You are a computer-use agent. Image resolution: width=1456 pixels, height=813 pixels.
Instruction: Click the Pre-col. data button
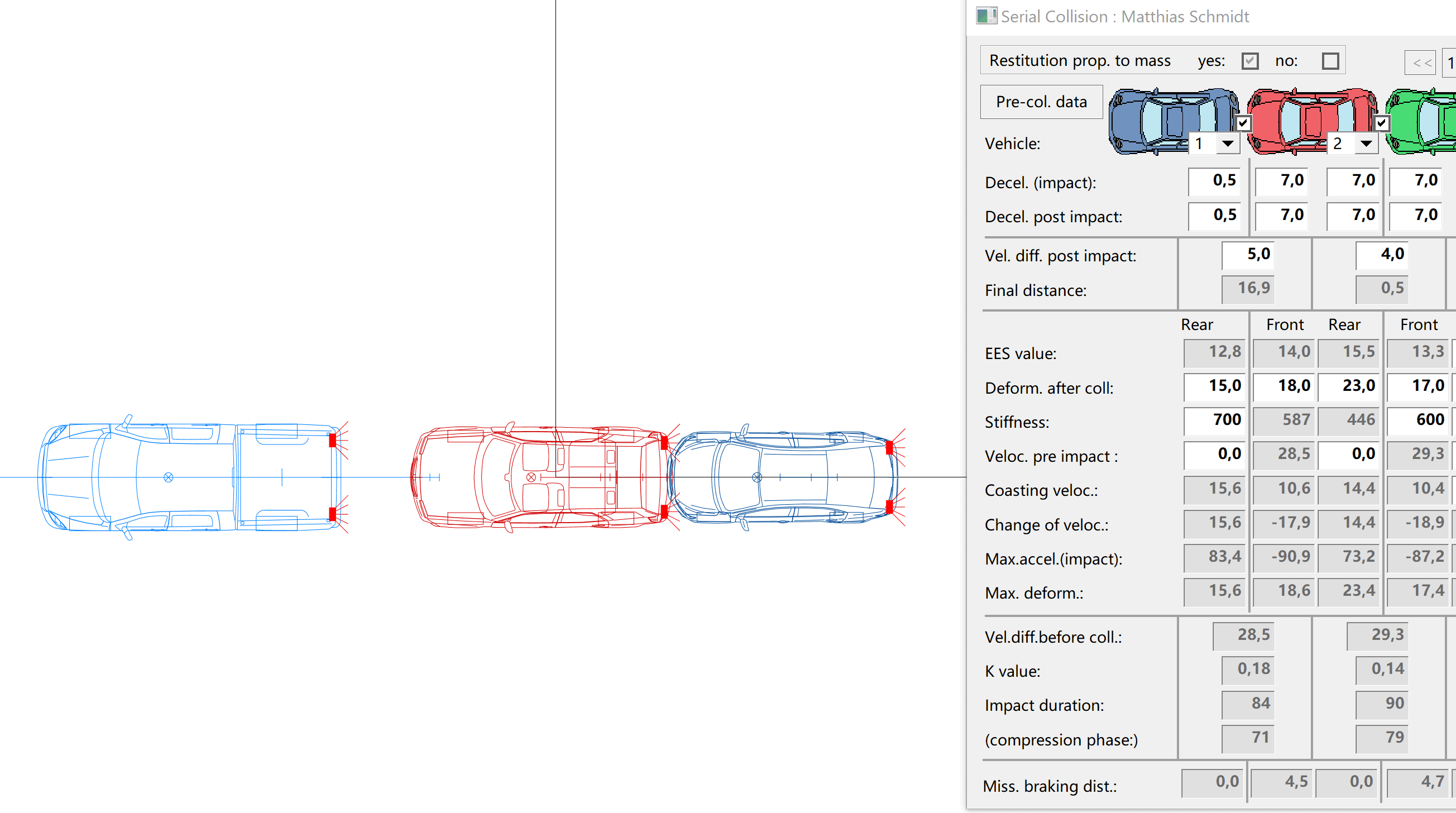coord(1041,102)
